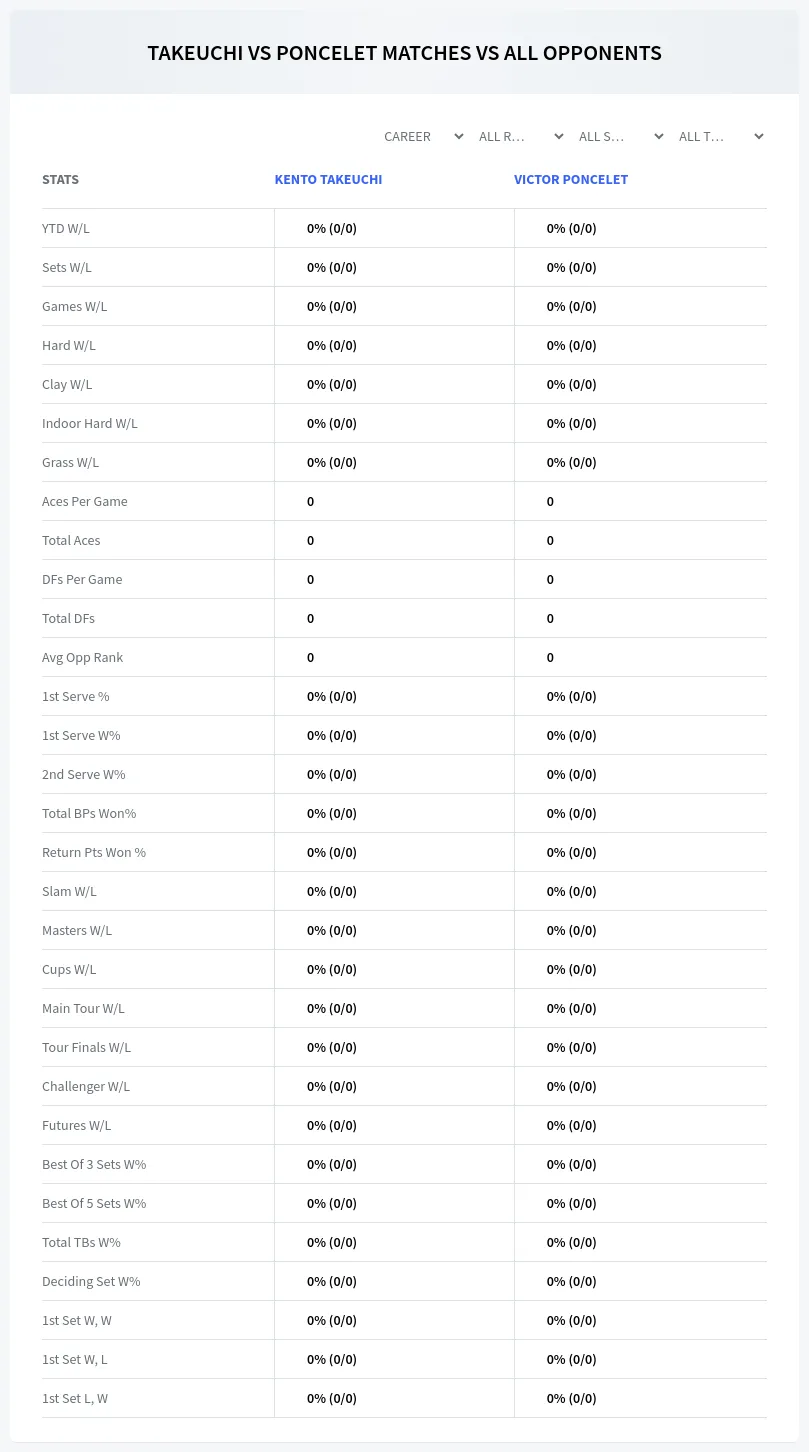The height and width of the screenshot is (1452, 809).
Task: Click the STATS column header
Action: pyautogui.click(x=60, y=180)
